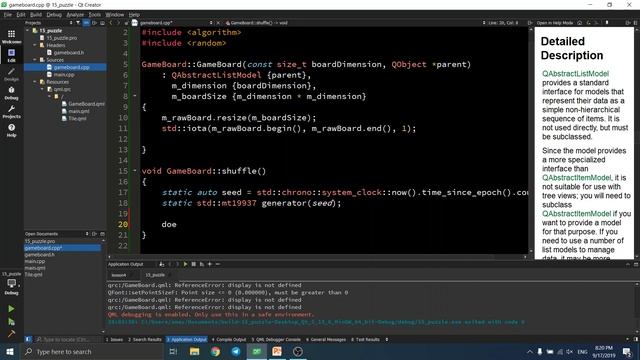640x360 pixels.
Task: Open the Window menu
Action: pos(115,15)
